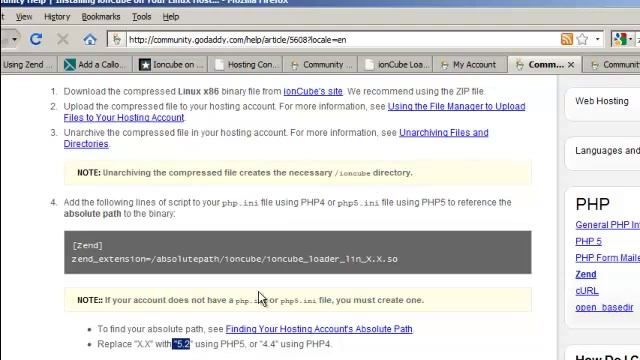Switch to the My Account tab
The height and width of the screenshot is (360, 640).
pos(470,64)
